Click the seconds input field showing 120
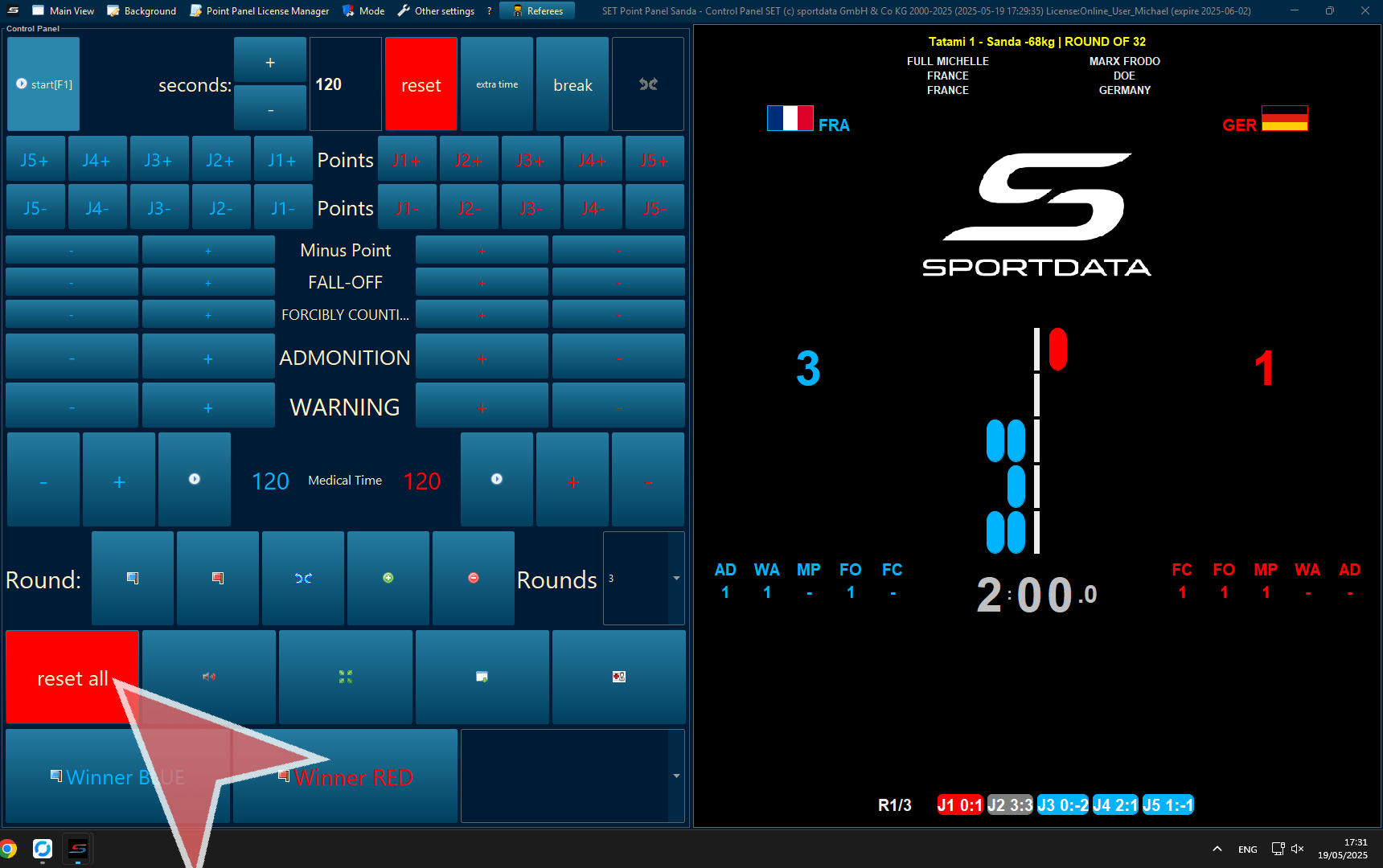The image size is (1383, 868). coord(345,84)
